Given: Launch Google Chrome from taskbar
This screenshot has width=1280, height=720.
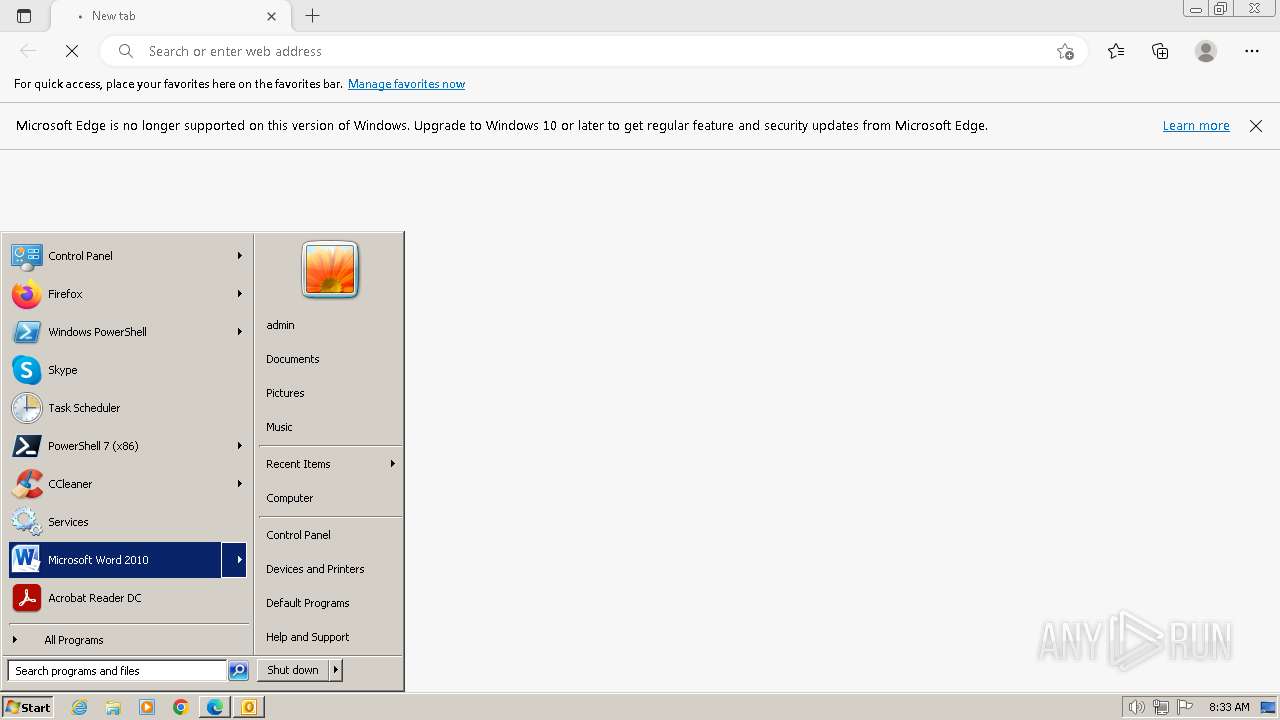Looking at the screenshot, I should tap(181, 707).
